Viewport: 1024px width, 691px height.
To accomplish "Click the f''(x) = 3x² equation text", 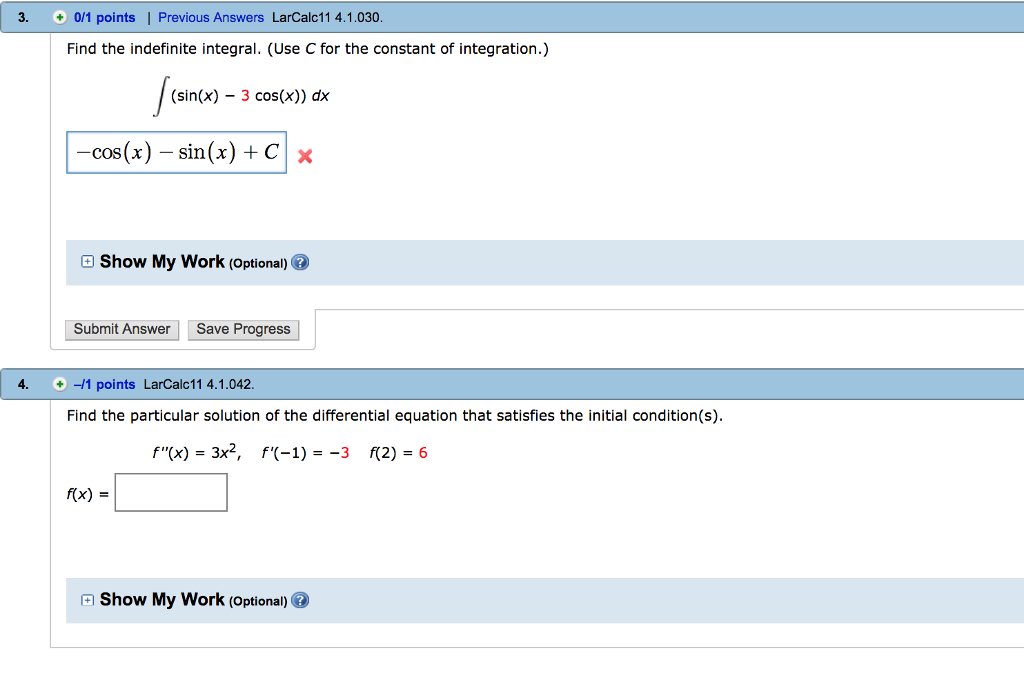I will pyautogui.click(x=195, y=452).
